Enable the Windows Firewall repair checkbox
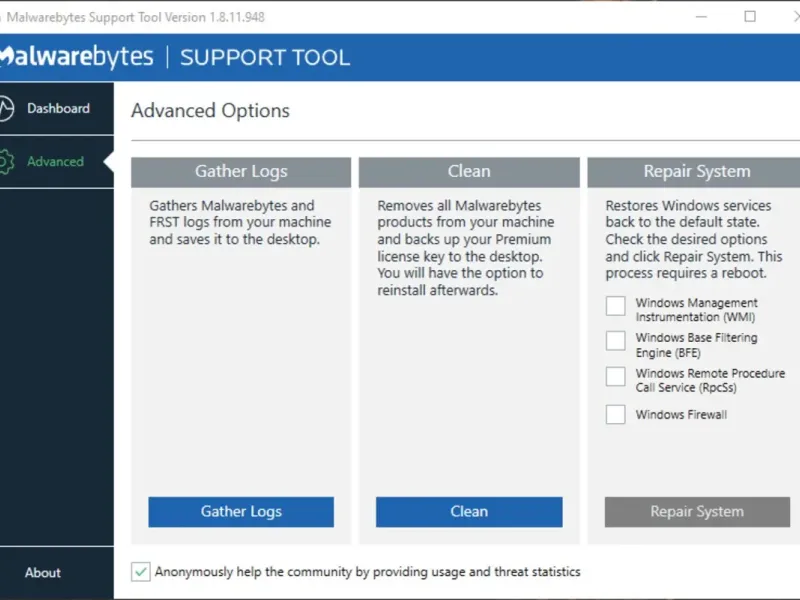 pos(616,414)
